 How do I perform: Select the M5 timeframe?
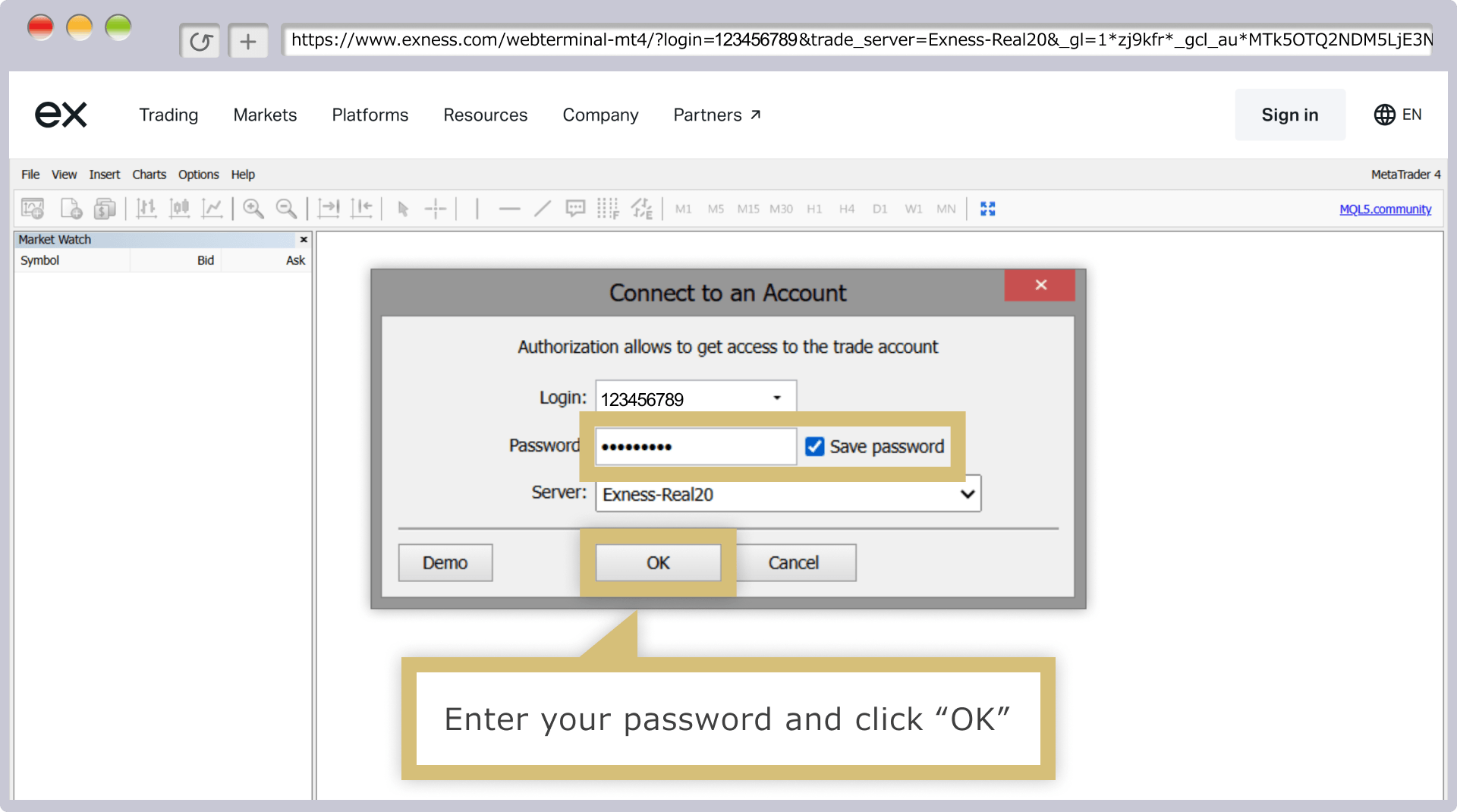tap(716, 209)
